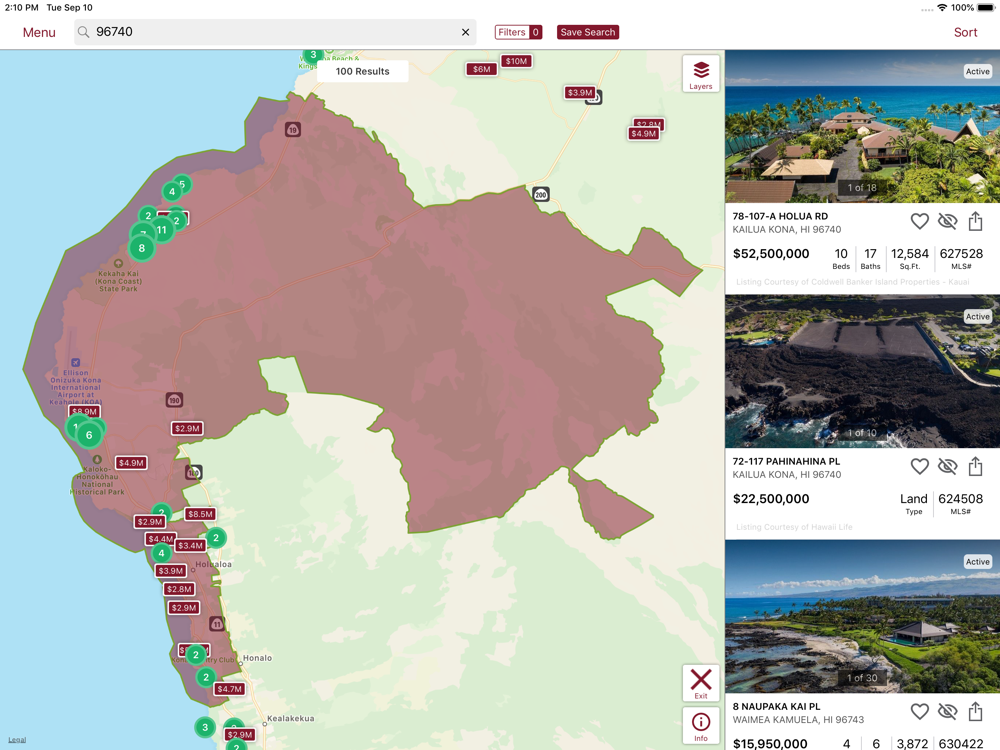Select the $4.4M map price marker
Screen dimensions: 1000x750
(x=160, y=539)
